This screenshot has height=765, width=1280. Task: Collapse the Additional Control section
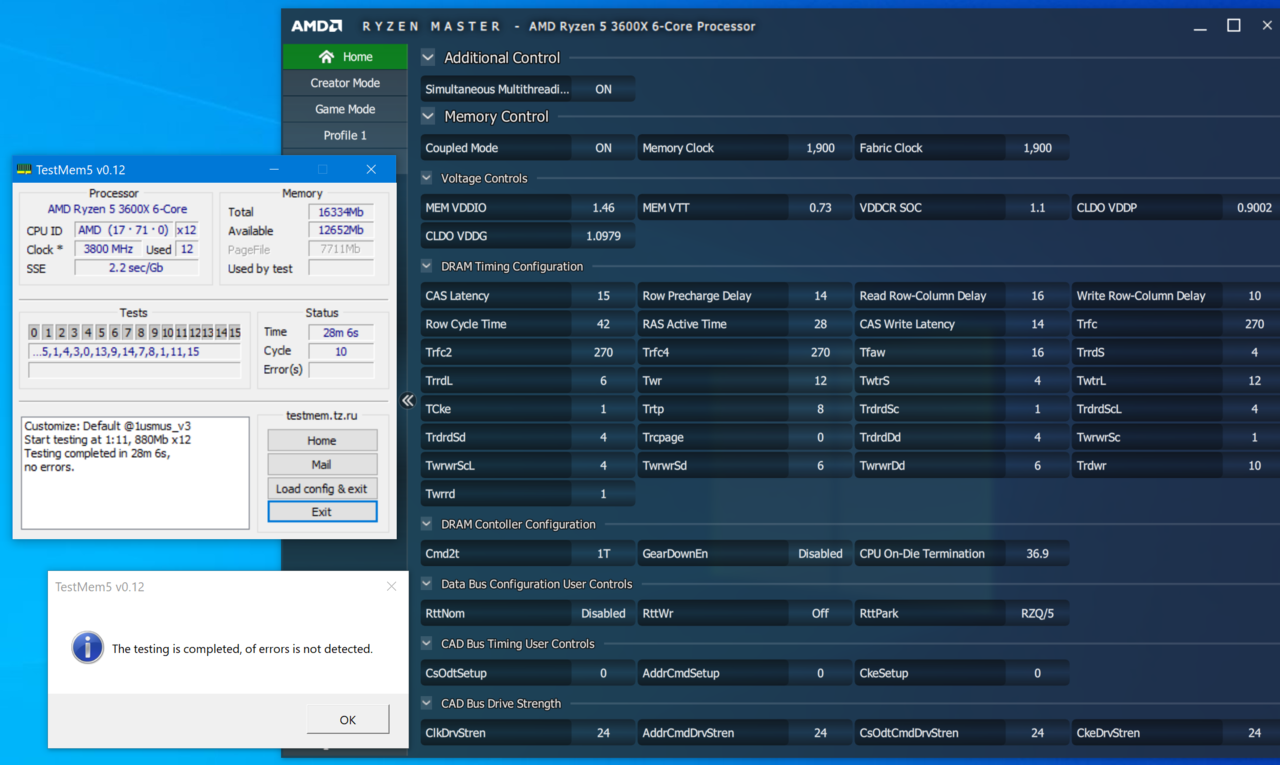click(x=428, y=58)
